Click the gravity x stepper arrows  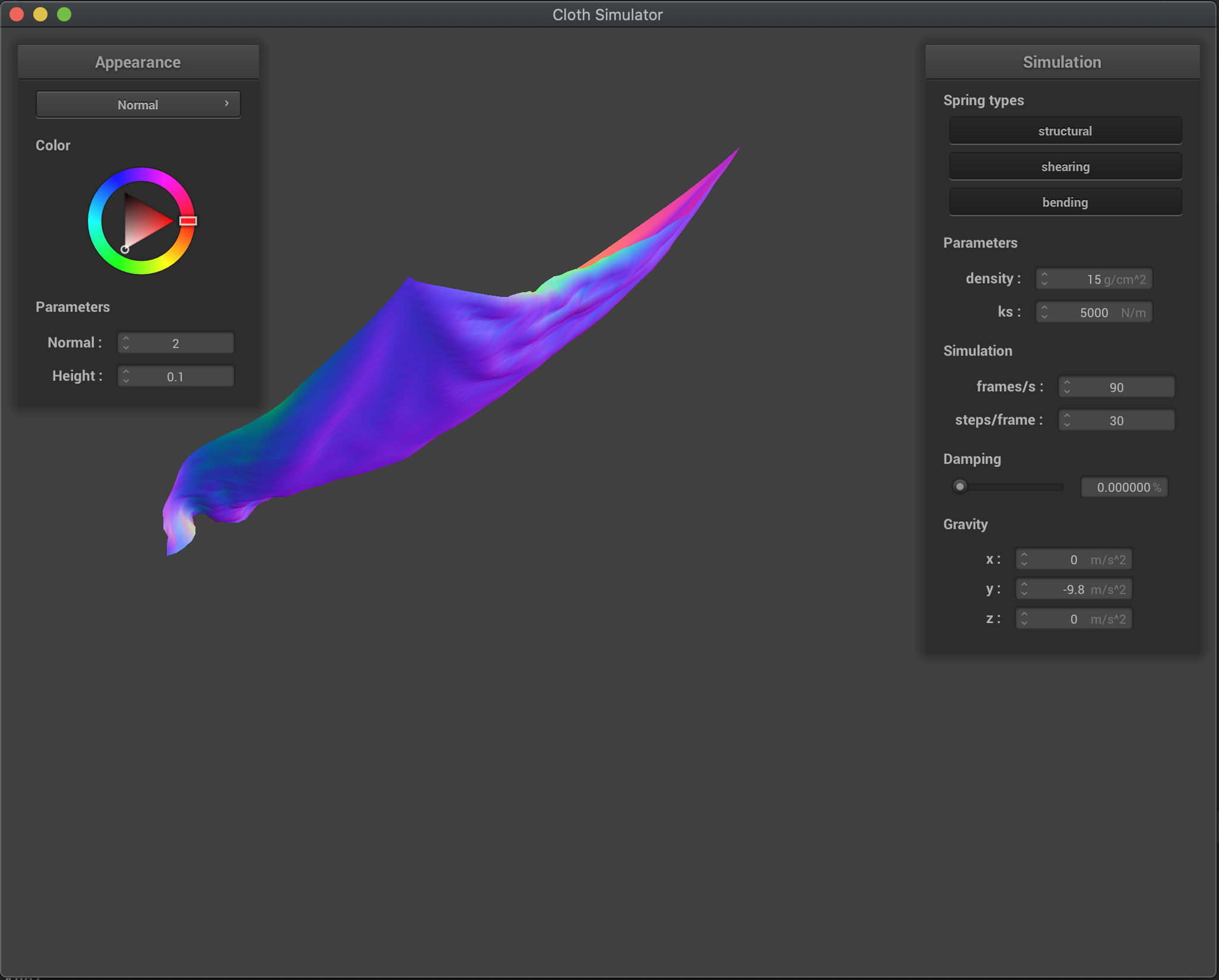click(1024, 559)
